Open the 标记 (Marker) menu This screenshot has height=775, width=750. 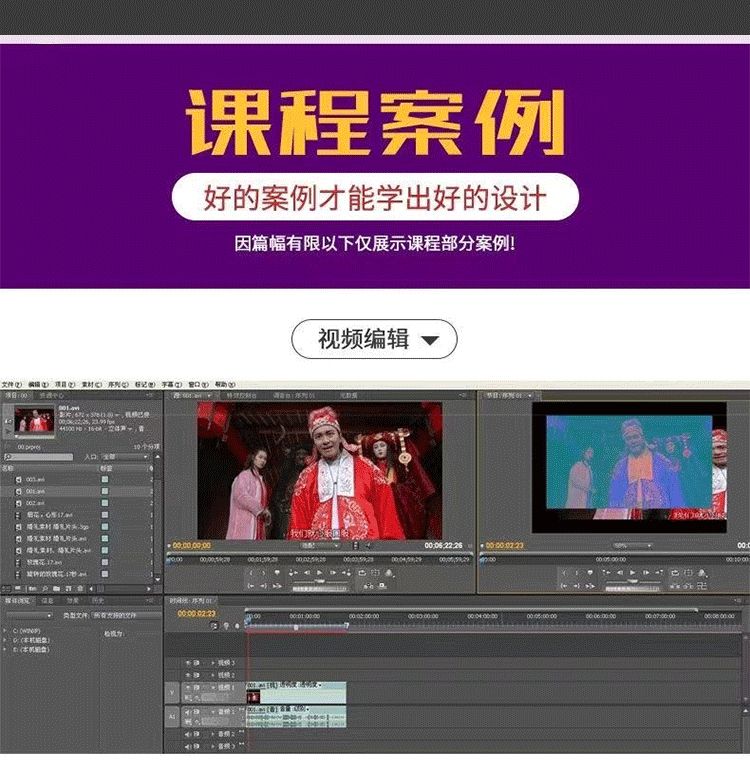point(145,384)
